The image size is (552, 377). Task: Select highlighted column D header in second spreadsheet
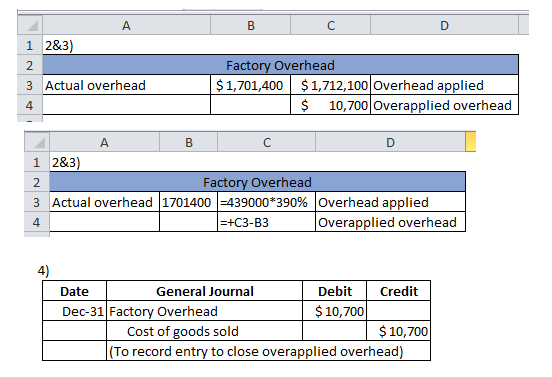(390, 142)
